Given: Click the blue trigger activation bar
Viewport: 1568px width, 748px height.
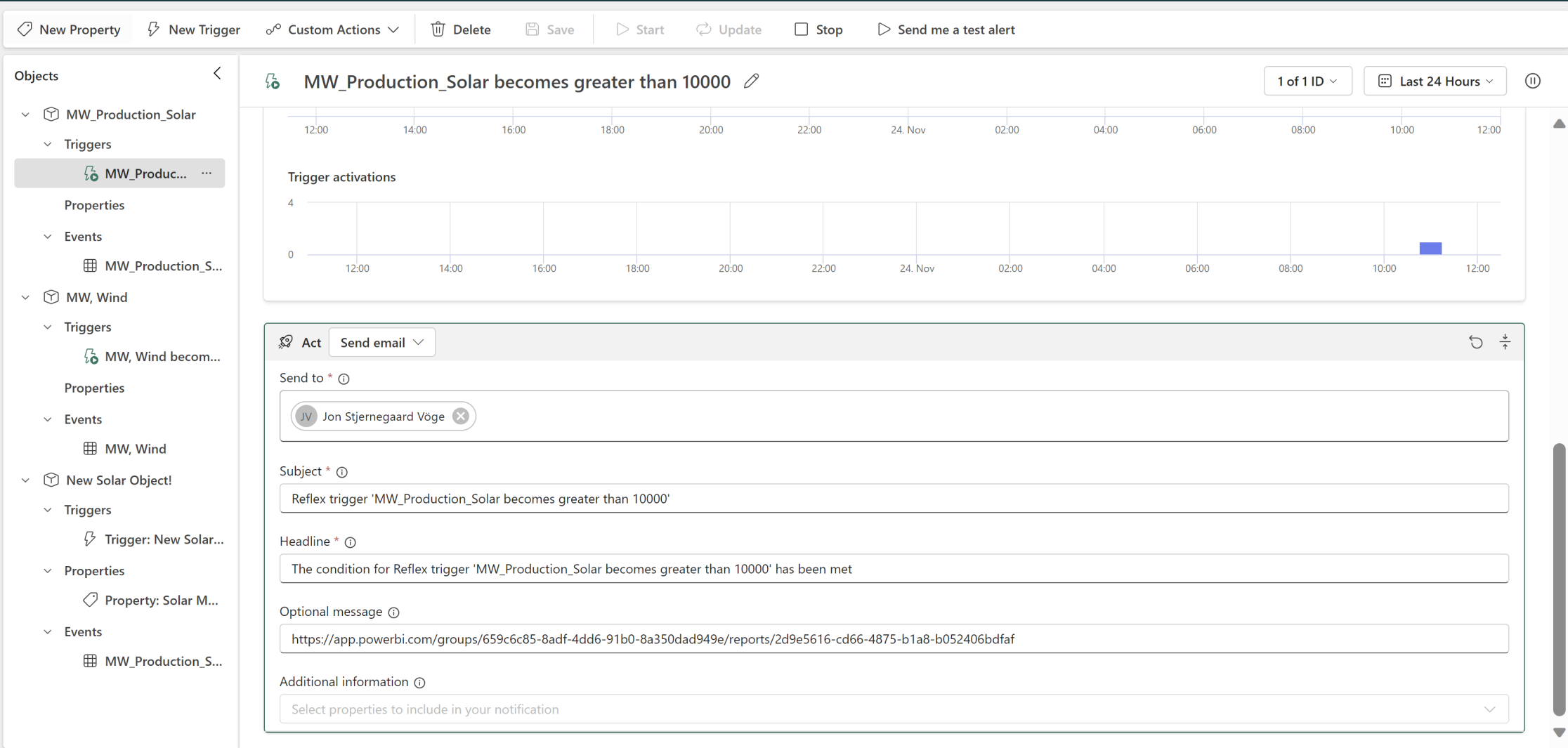Looking at the screenshot, I should (1430, 249).
